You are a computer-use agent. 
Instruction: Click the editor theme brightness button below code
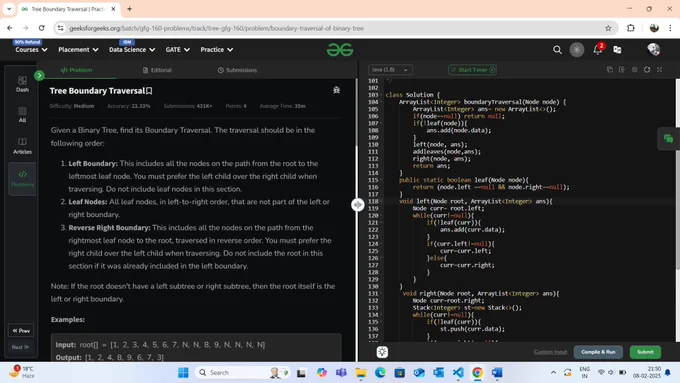click(382, 352)
